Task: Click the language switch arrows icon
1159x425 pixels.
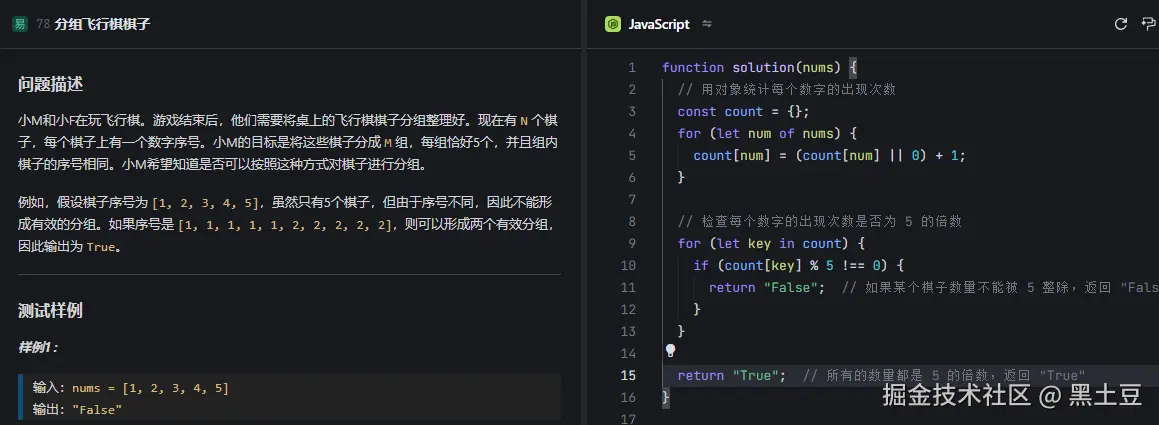Action: point(707,24)
